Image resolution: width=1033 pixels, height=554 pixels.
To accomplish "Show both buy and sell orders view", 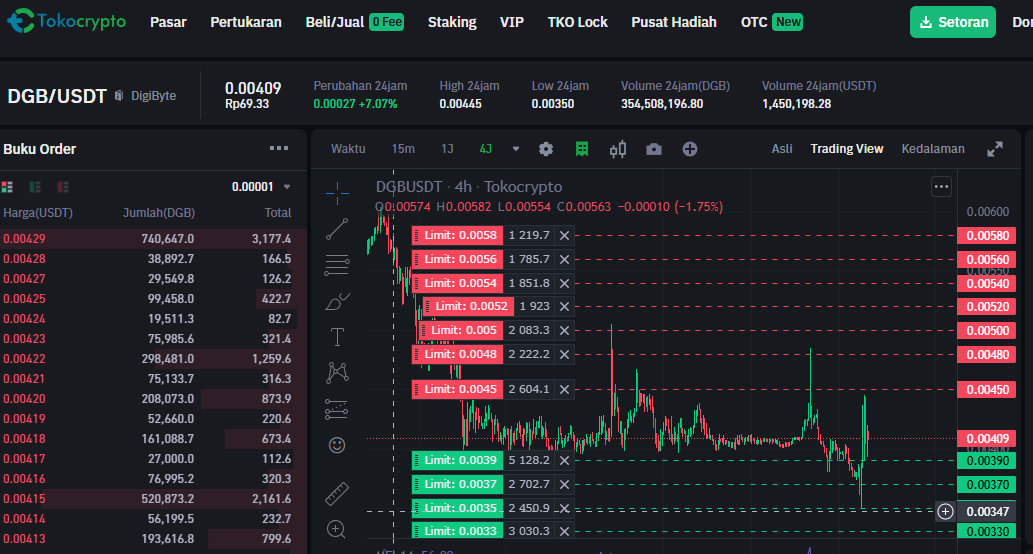I will point(7,187).
